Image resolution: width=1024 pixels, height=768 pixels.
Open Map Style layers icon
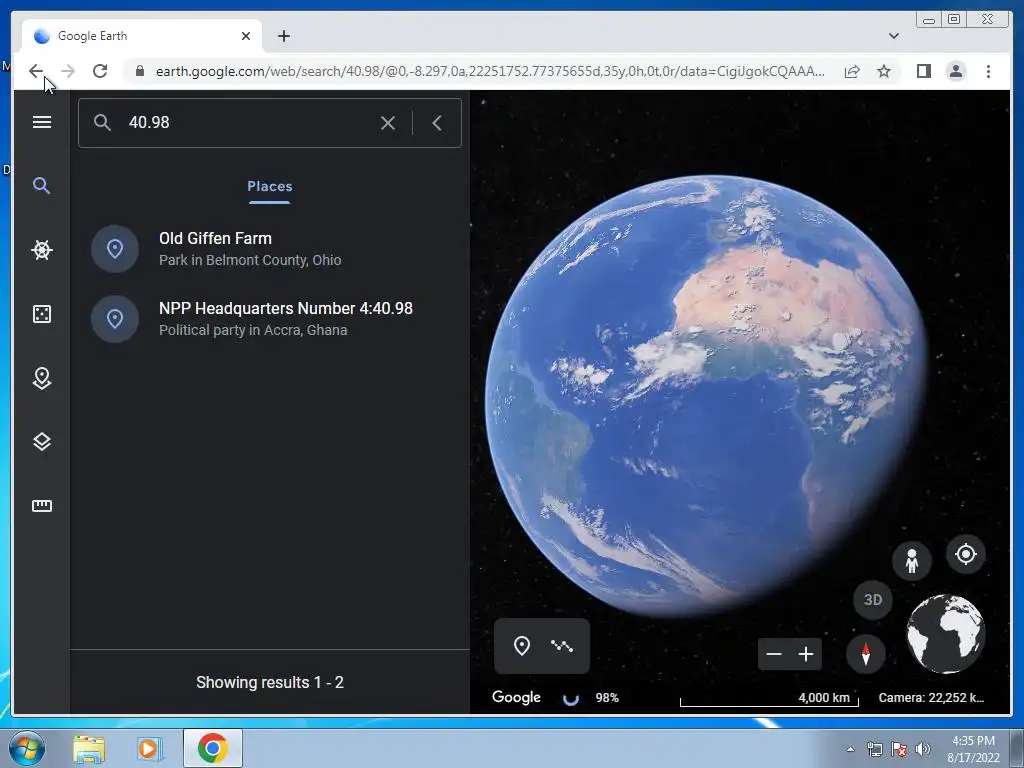[x=42, y=441]
